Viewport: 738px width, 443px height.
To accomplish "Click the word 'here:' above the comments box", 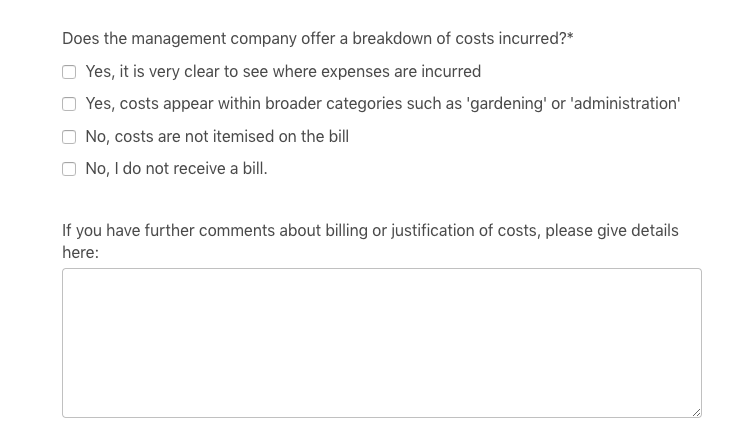I will click(x=80, y=252).
